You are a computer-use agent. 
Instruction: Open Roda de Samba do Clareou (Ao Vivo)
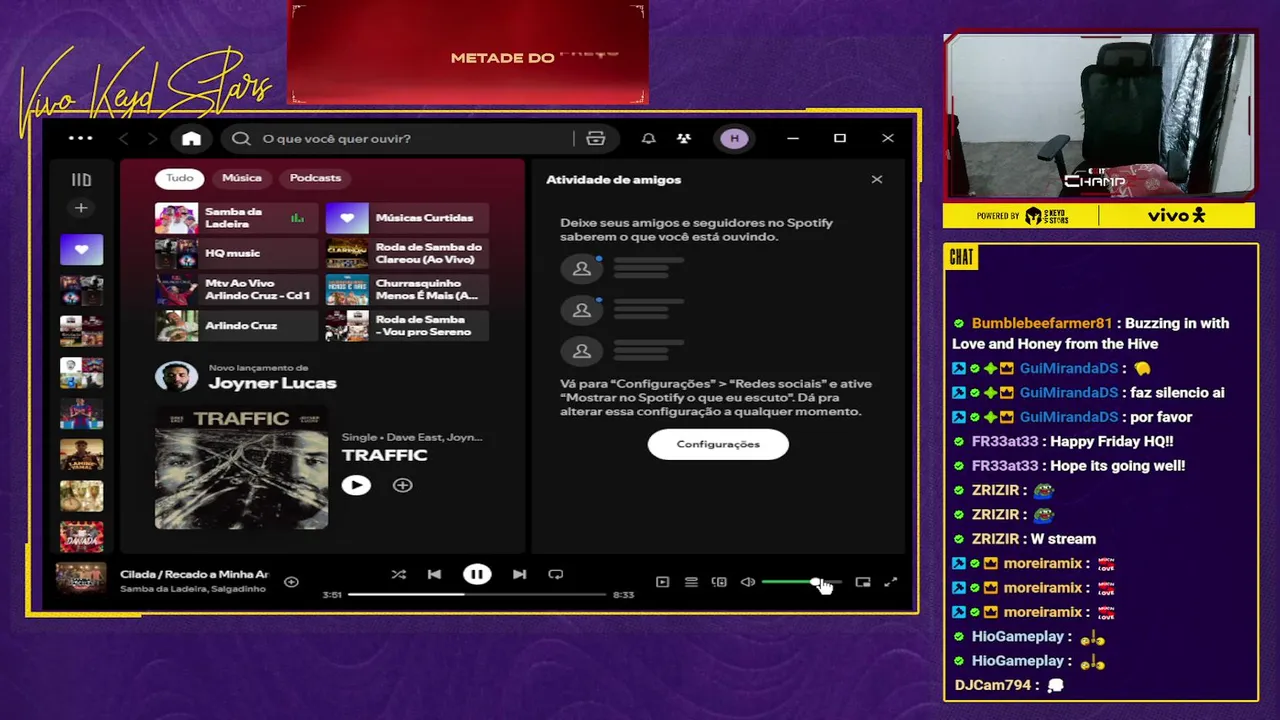[408, 254]
